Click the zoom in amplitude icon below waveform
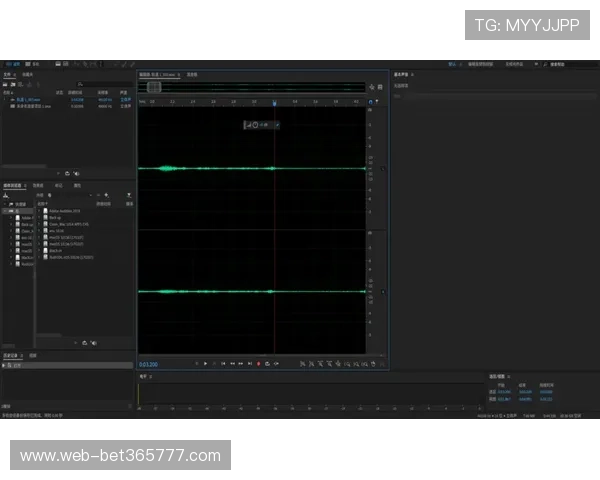 [302, 364]
